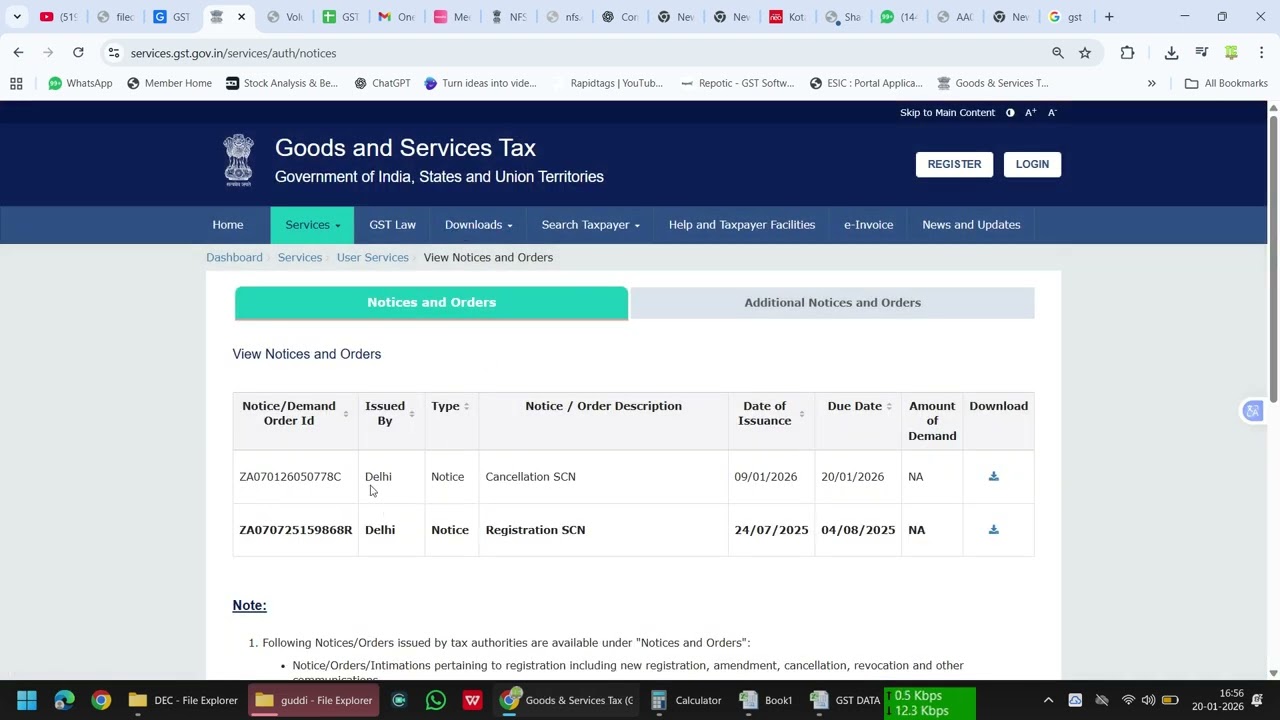Sort table by Issued By column
The image size is (1280, 720).
411,414
